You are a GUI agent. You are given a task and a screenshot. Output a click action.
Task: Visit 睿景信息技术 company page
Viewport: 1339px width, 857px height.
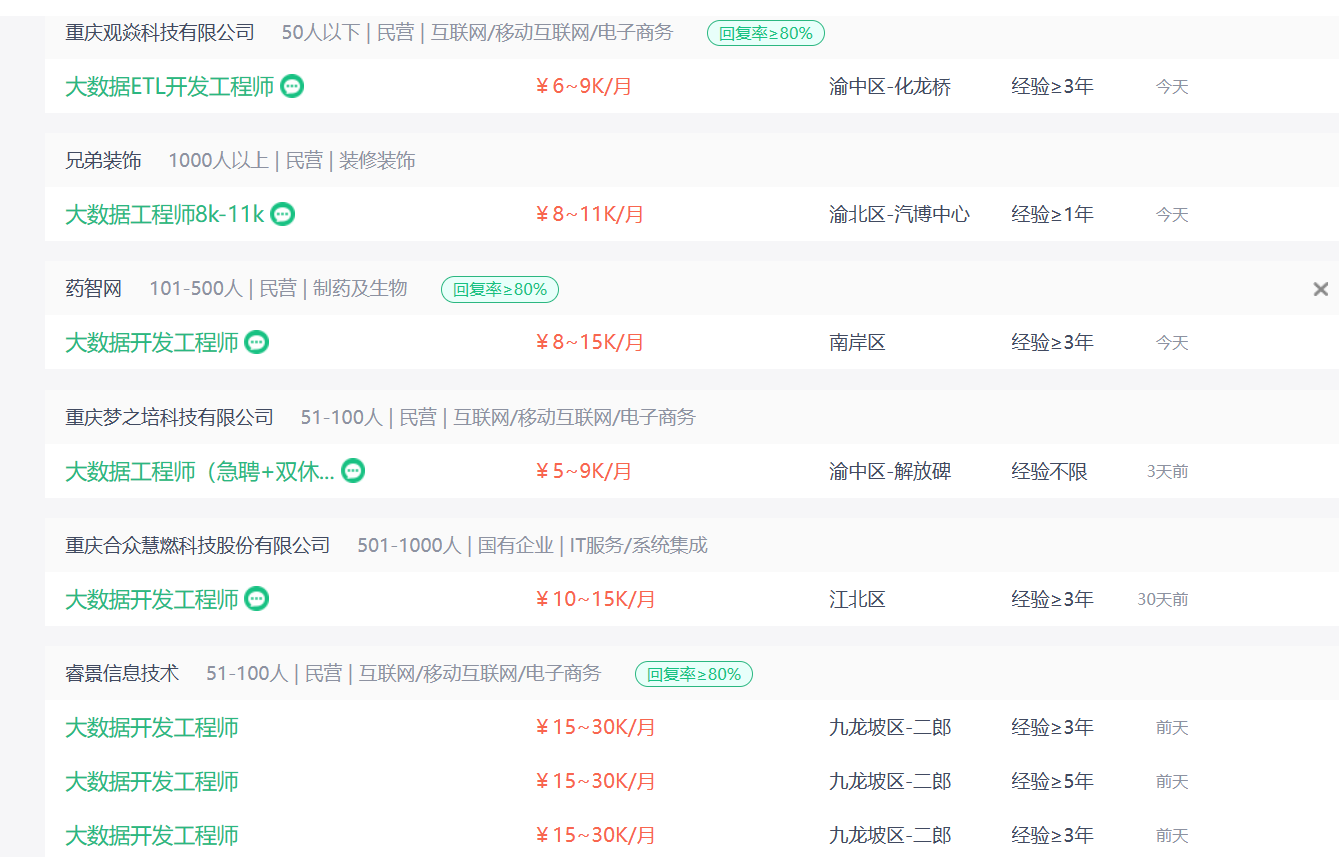[x=121, y=673]
